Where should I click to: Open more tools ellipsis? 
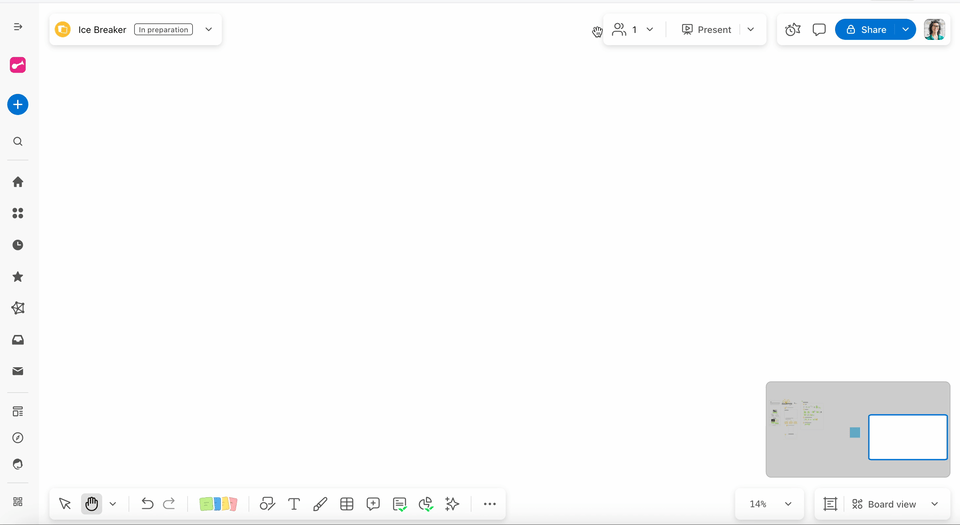(490, 504)
